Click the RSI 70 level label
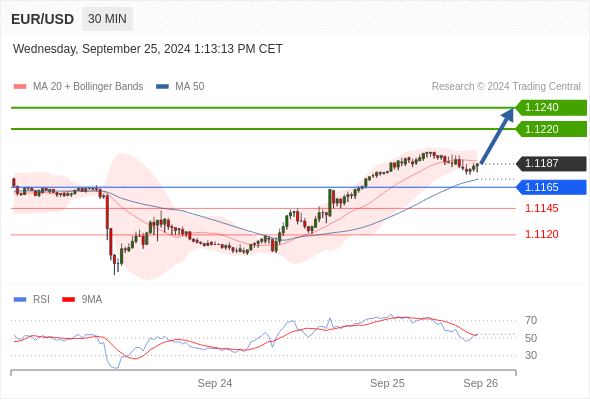590x400 pixels. tap(531, 321)
